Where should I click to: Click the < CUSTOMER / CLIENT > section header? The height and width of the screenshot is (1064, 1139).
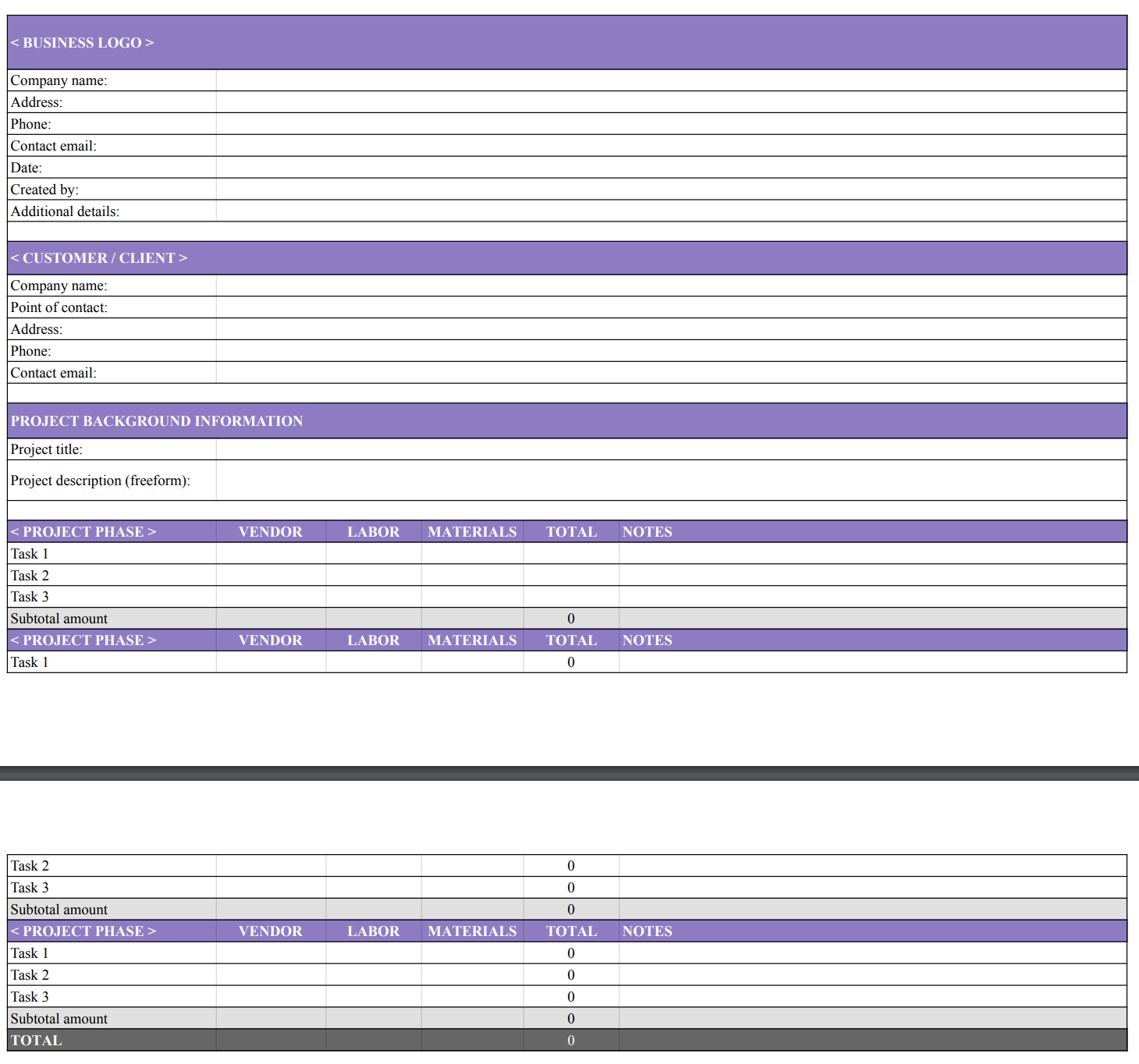pyautogui.click(x=567, y=257)
